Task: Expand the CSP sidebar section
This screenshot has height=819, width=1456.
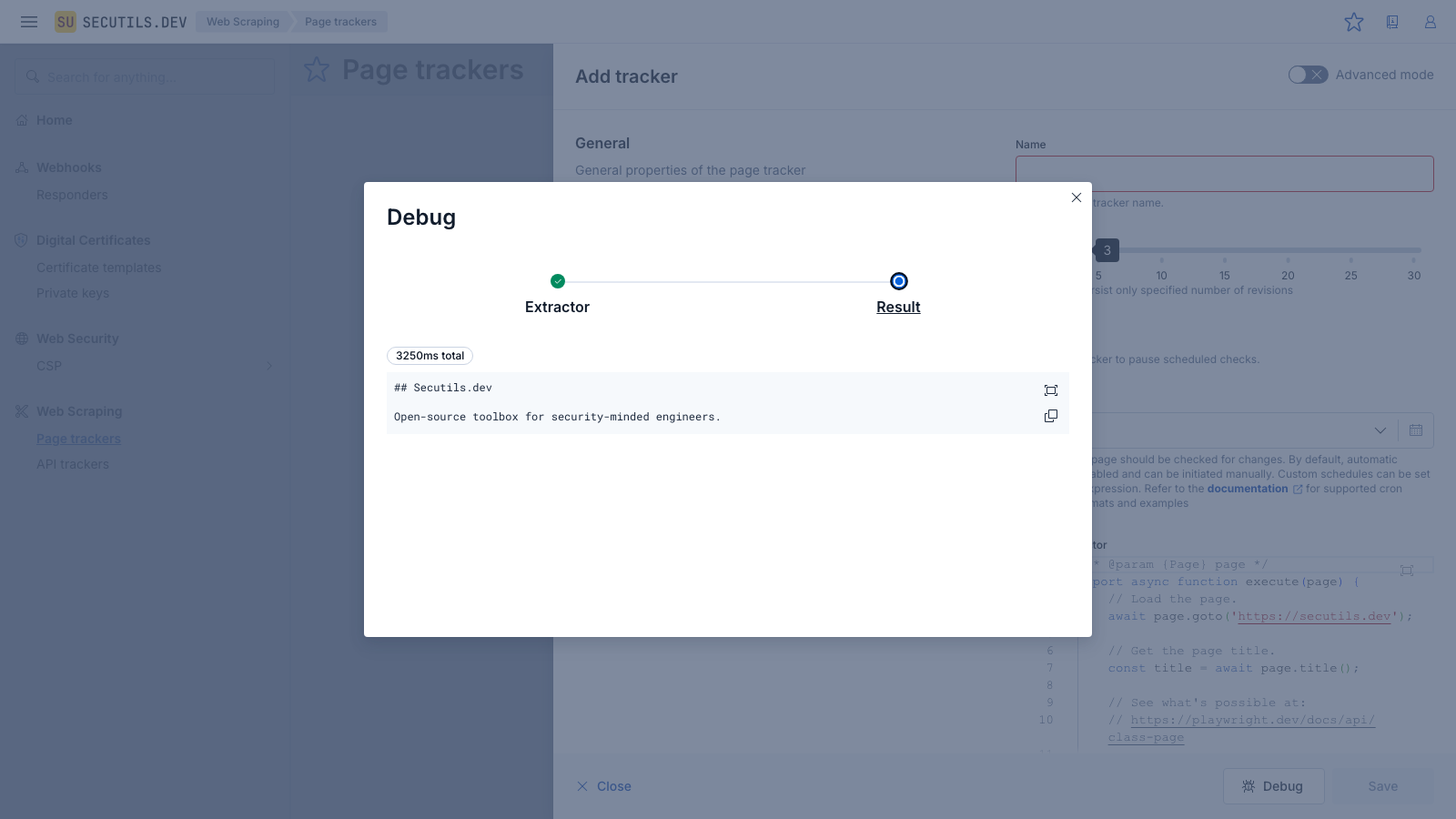Action: [x=268, y=366]
